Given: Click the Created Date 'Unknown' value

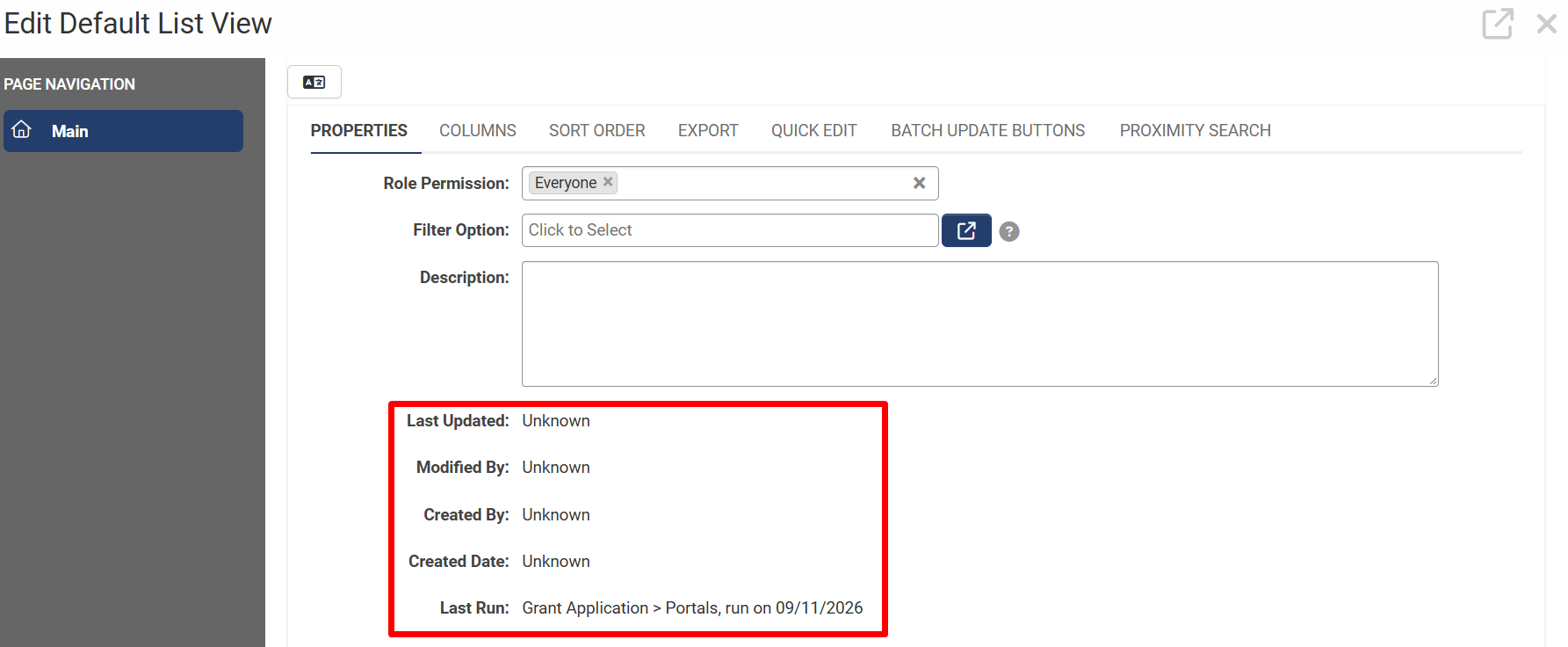Looking at the screenshot, I should click(556, 561).
